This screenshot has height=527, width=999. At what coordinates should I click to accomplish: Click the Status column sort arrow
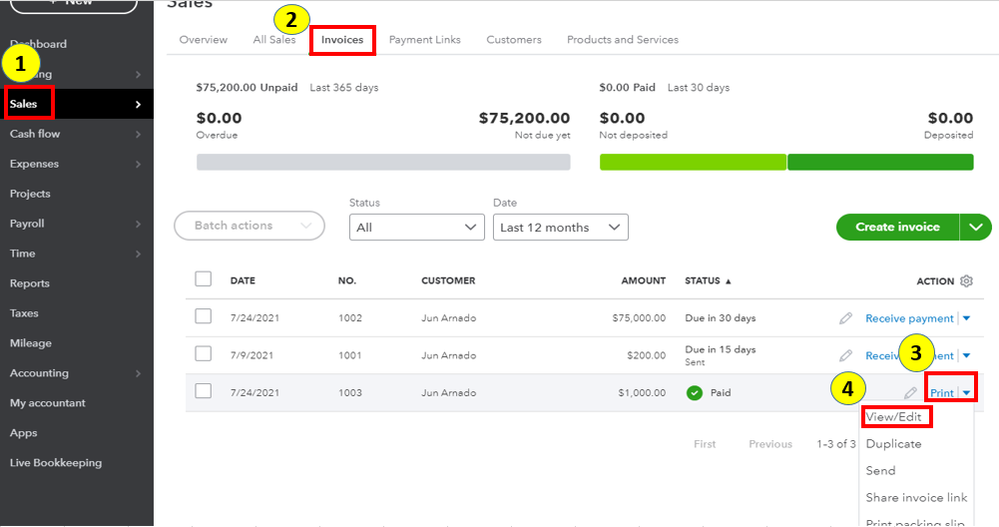(x=728, y=281)
